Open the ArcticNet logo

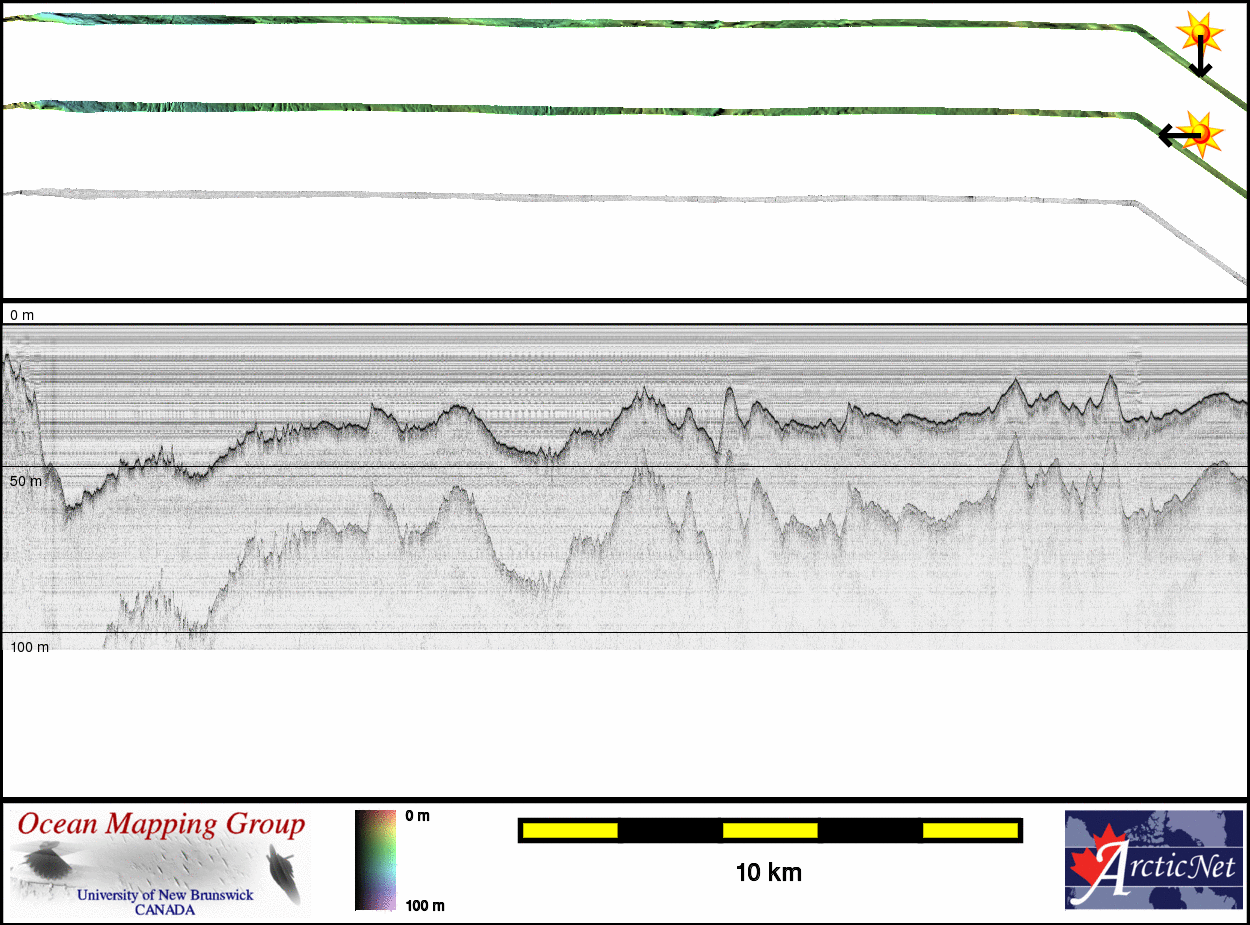click(x=1153, y=860)
